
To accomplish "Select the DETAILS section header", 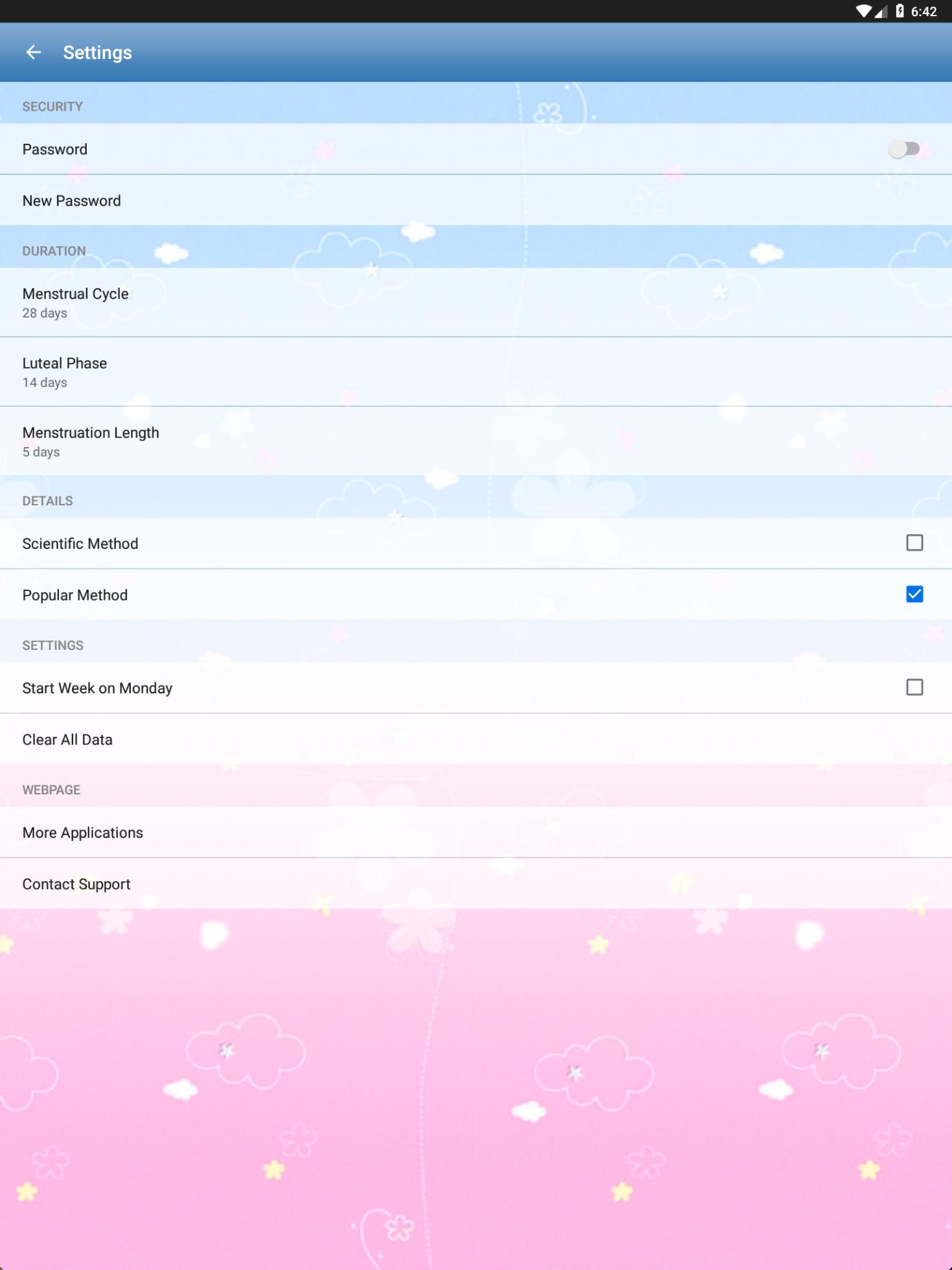I will [x=47, y=501].
